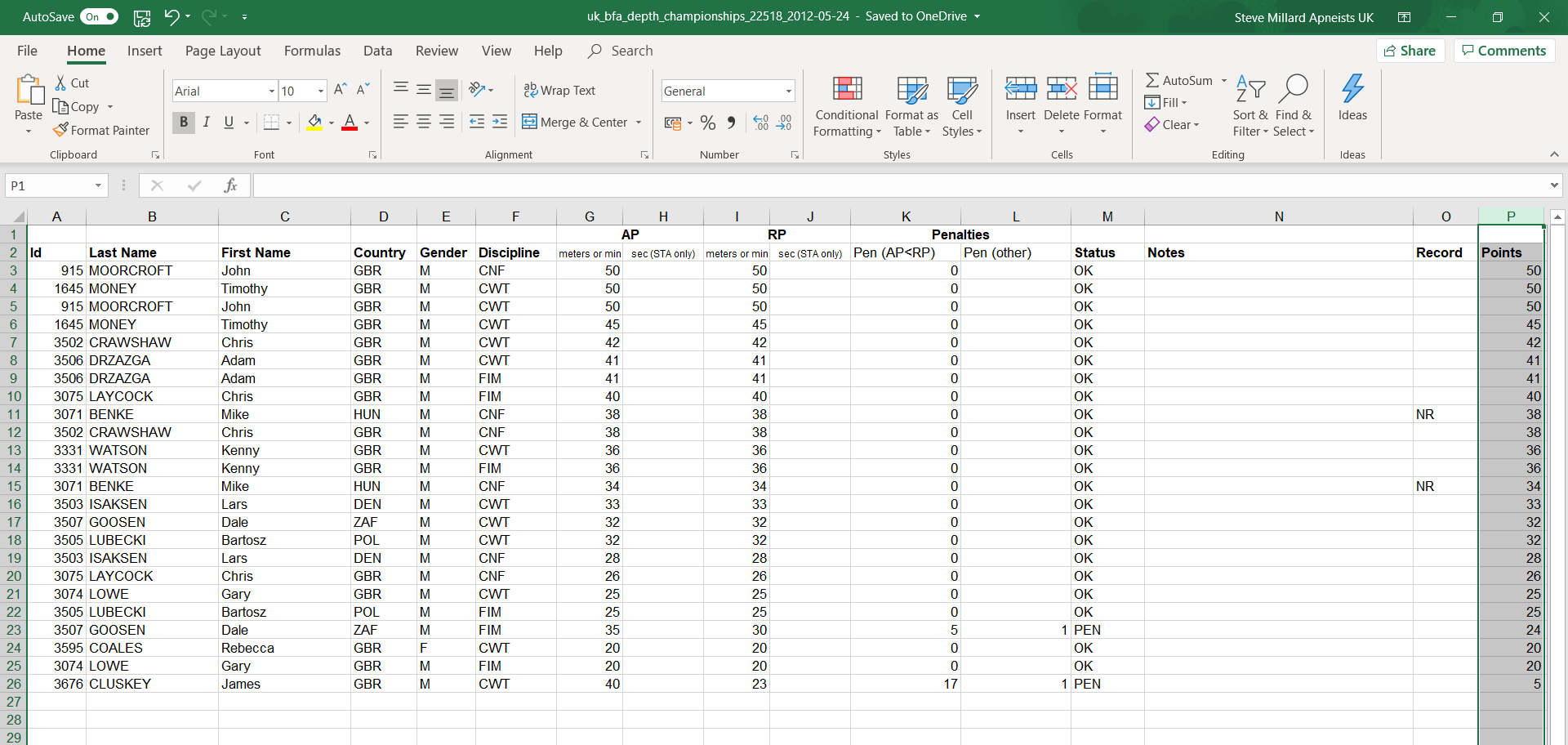Image resolution: width=1568 pixels, height=745 pixels.
Task: Click the Merge & Center icon
Action: coord(530,122)
